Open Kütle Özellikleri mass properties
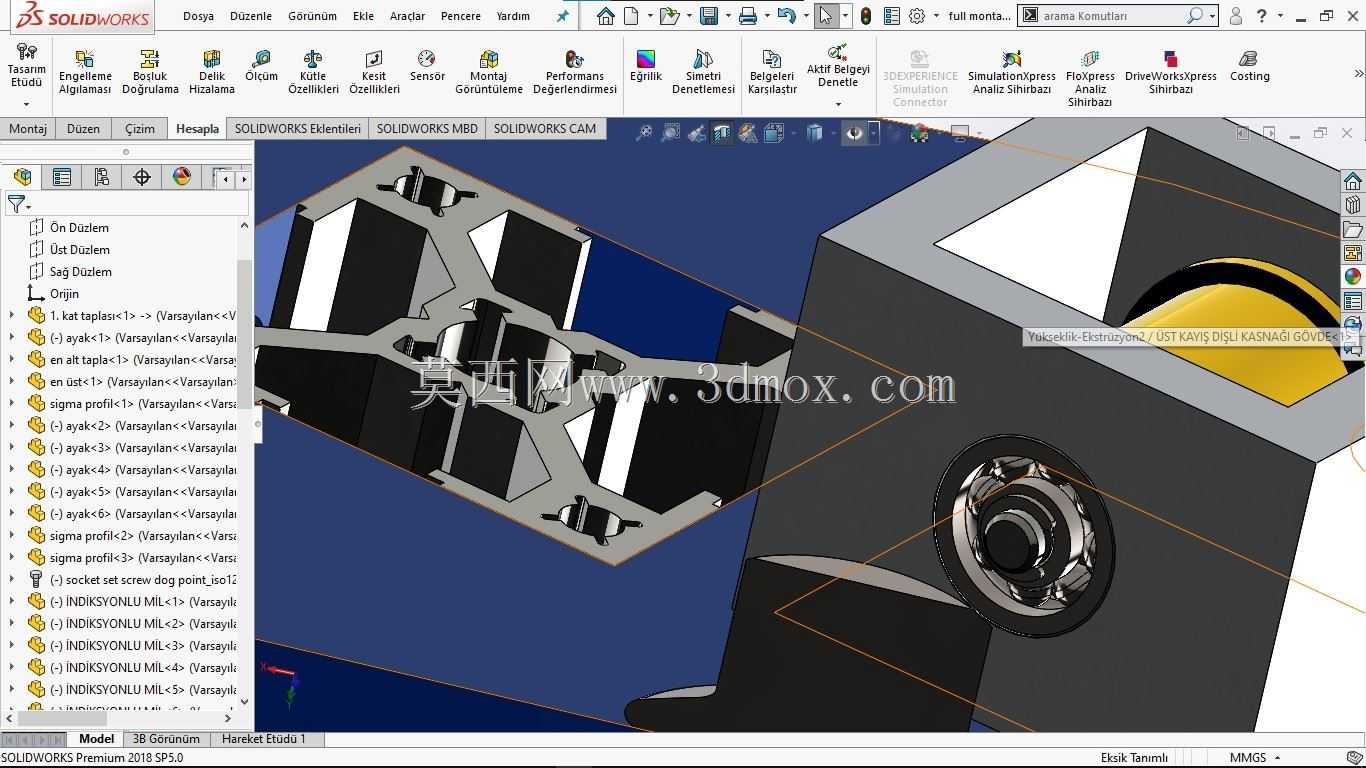Screen dimensions: 1366x768 pyautogui.click(x=313, y=72)
